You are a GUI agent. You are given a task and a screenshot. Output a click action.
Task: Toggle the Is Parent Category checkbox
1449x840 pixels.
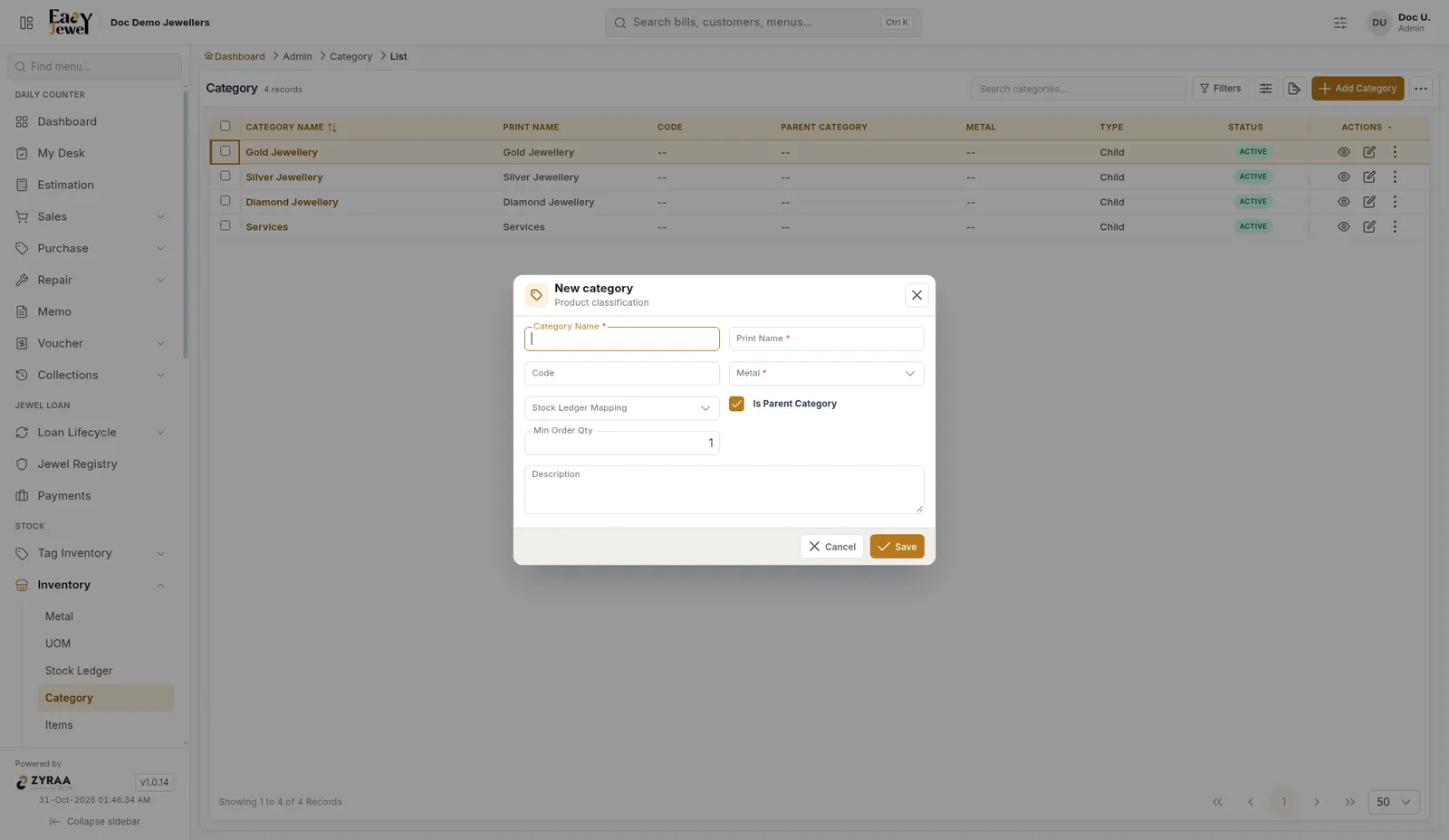(x=736, y=404)
